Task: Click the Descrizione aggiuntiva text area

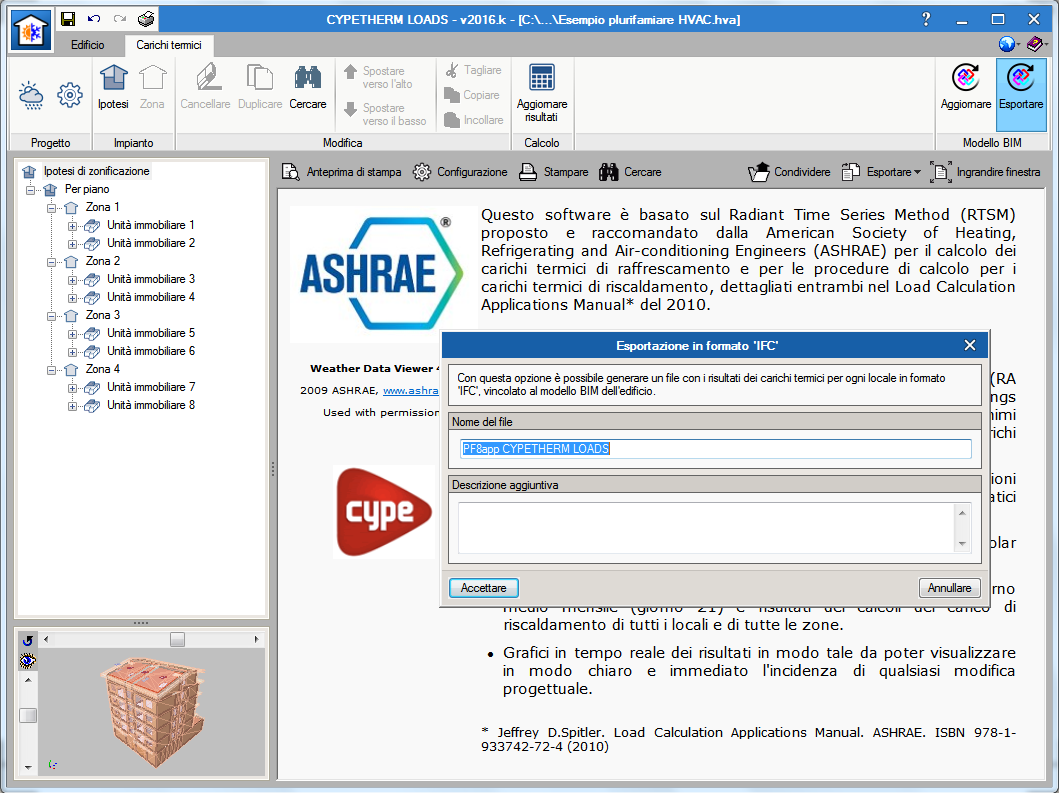Action: click(707, 528)
